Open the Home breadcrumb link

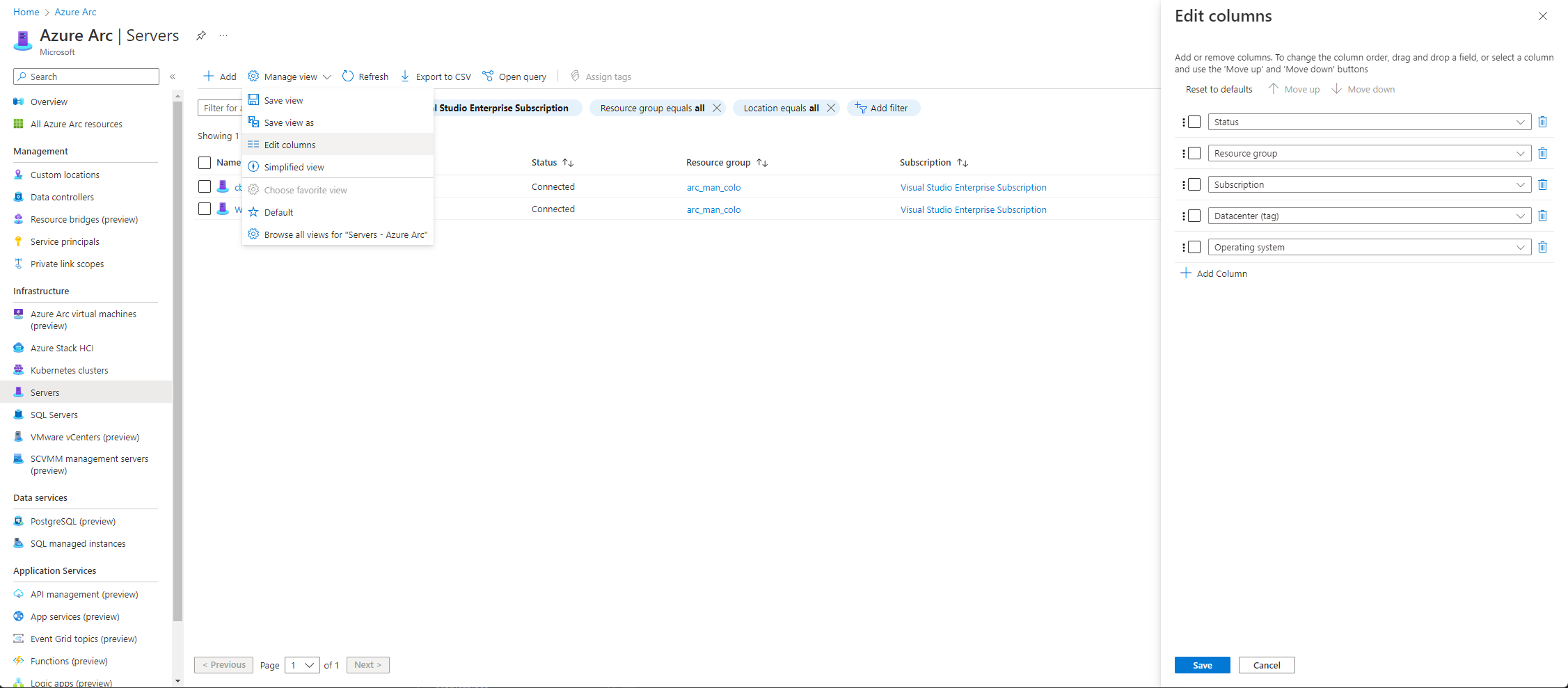coord(26,12)
